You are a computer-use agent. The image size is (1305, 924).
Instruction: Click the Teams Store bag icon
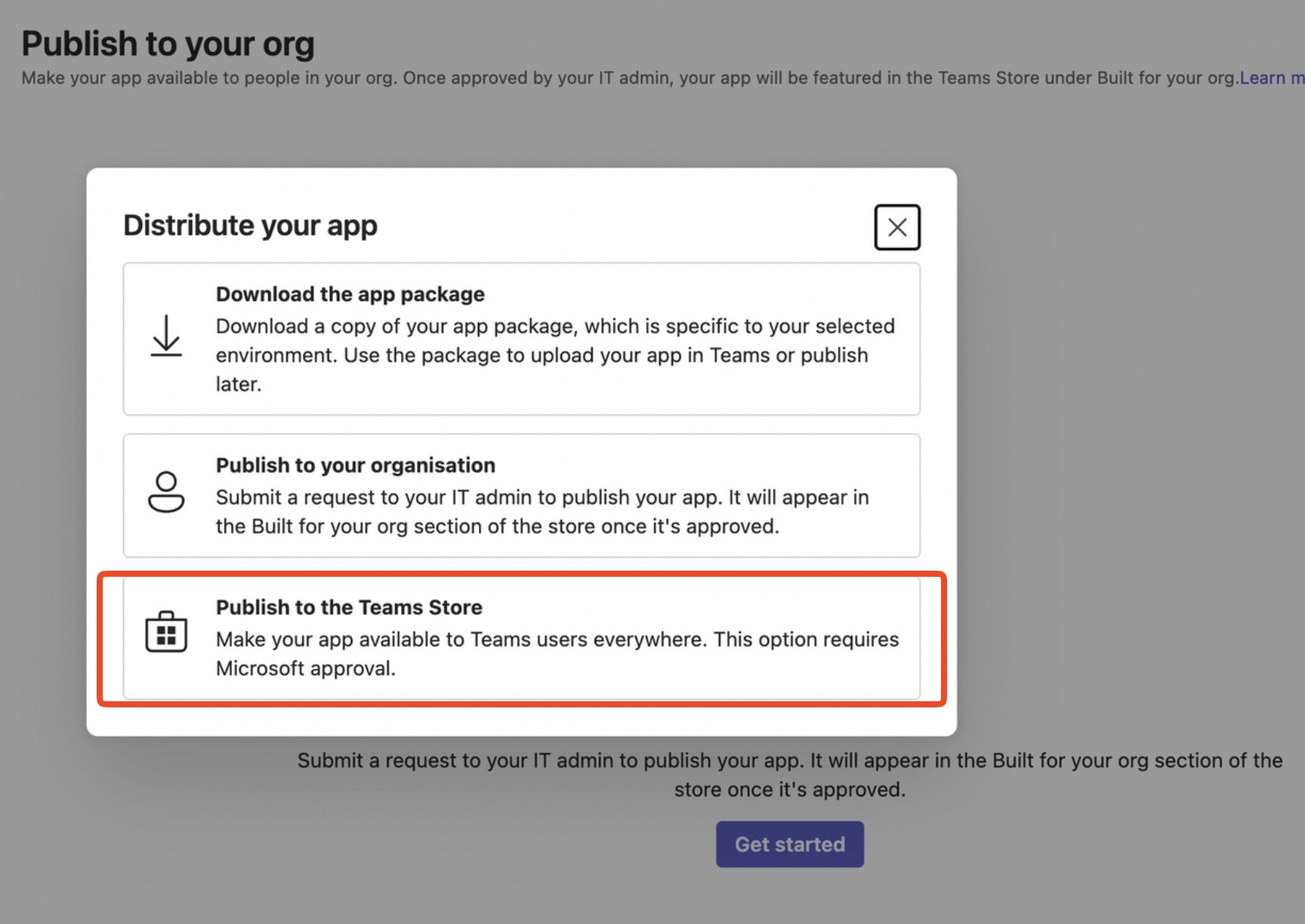[x=166, y=632]
